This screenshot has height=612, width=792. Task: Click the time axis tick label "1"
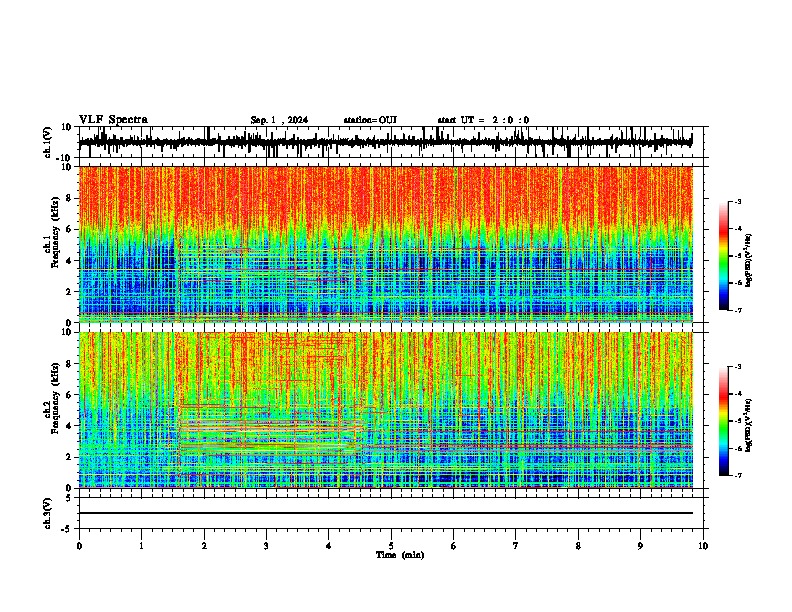(141, 546)
